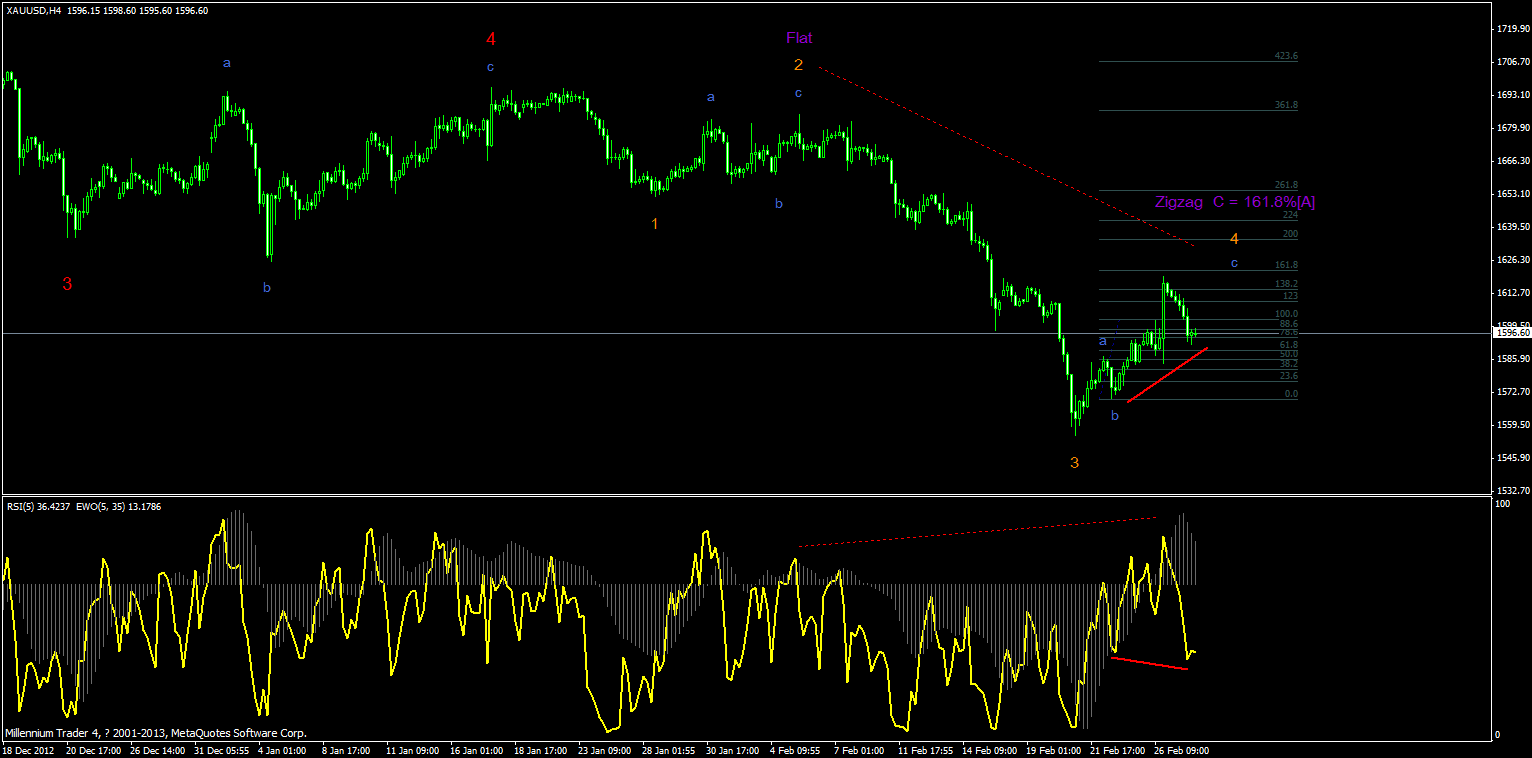Select the orange '2' wave label under Flat
The image size is (1532, 758).
coord(799,65)
